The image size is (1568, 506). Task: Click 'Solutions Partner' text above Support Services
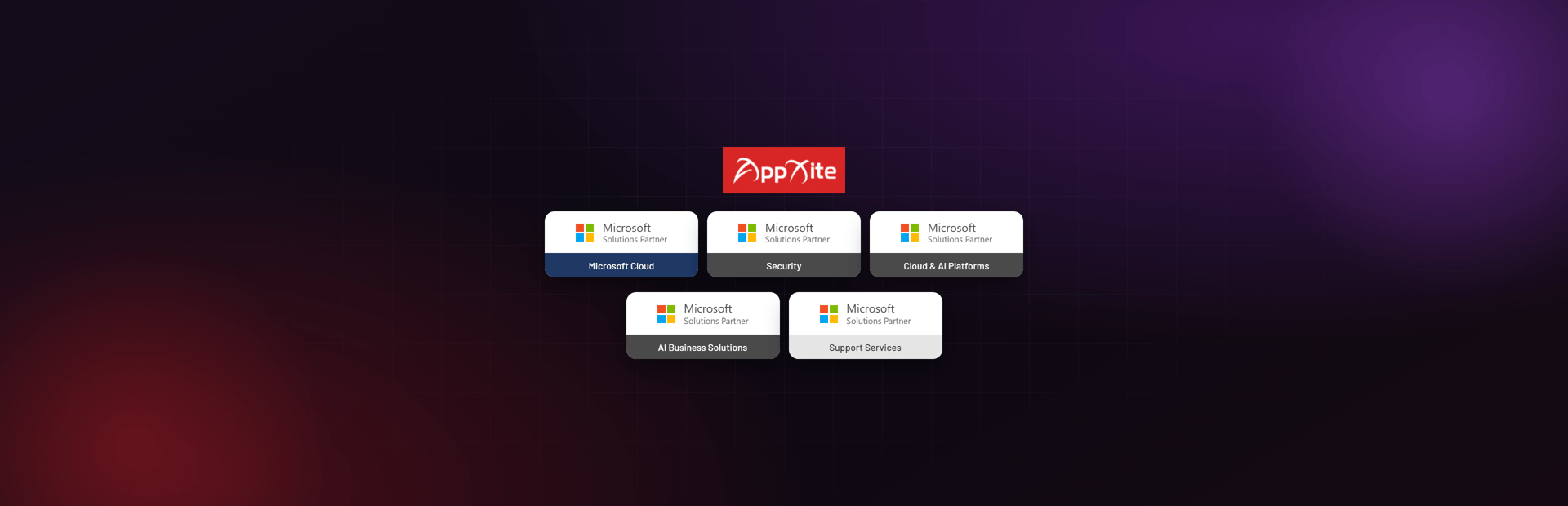[x=879, y=322]
